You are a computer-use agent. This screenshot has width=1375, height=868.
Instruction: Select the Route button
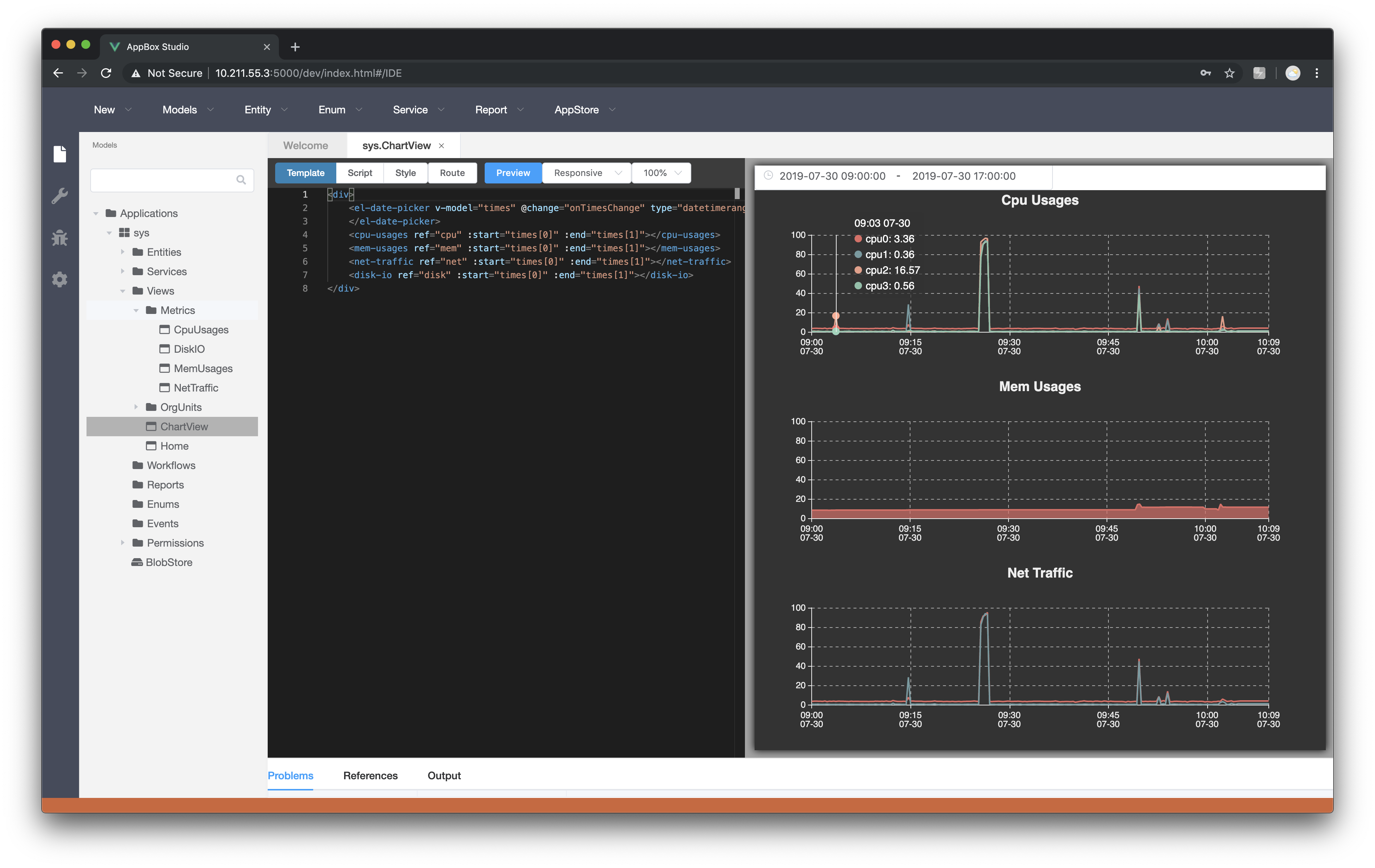pos(451,173)
